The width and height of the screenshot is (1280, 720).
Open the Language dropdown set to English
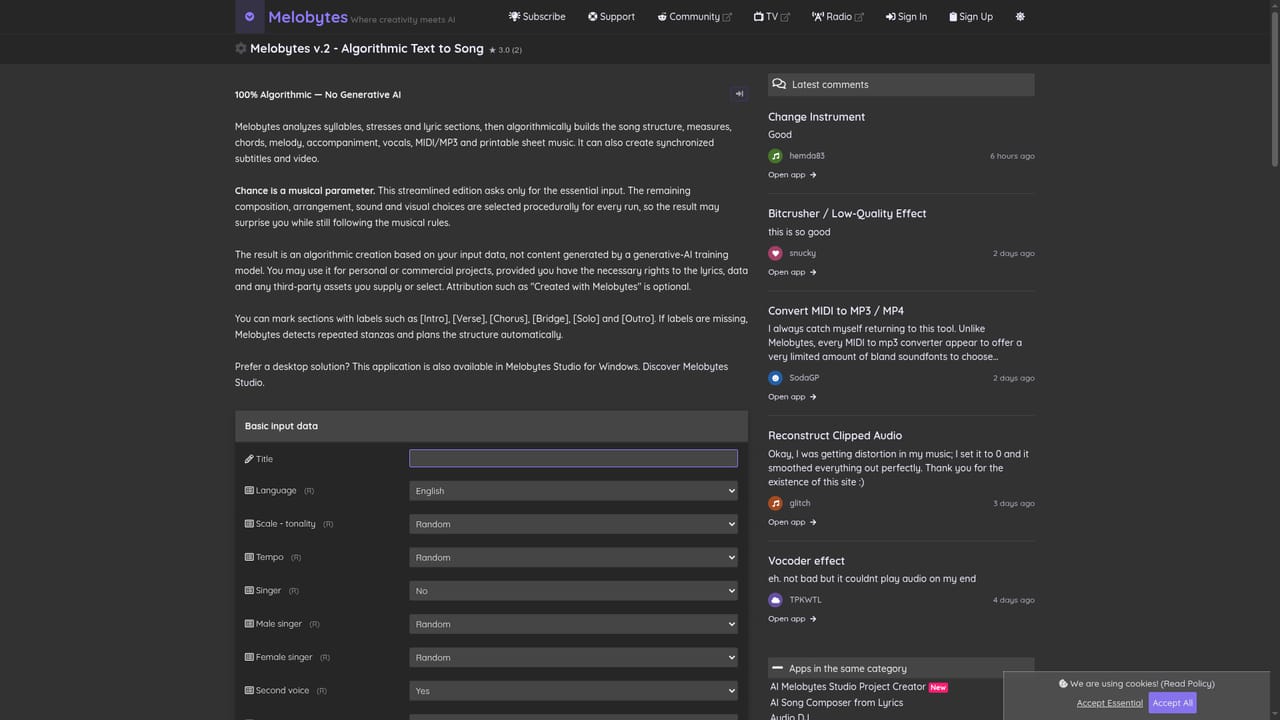[x=573, y=491]
